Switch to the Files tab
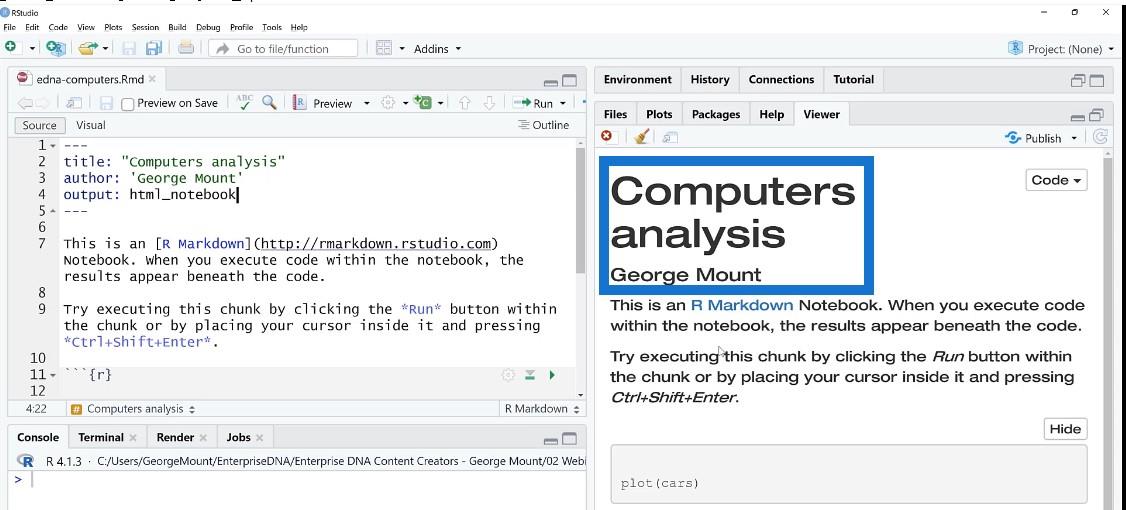 [x=615, y=114]
